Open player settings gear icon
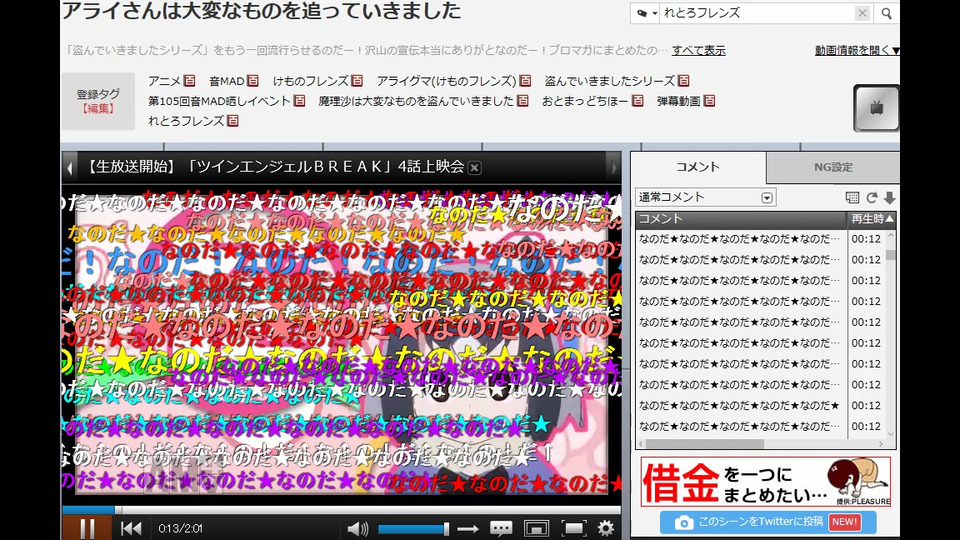960x540 pixels. point(606,528)
